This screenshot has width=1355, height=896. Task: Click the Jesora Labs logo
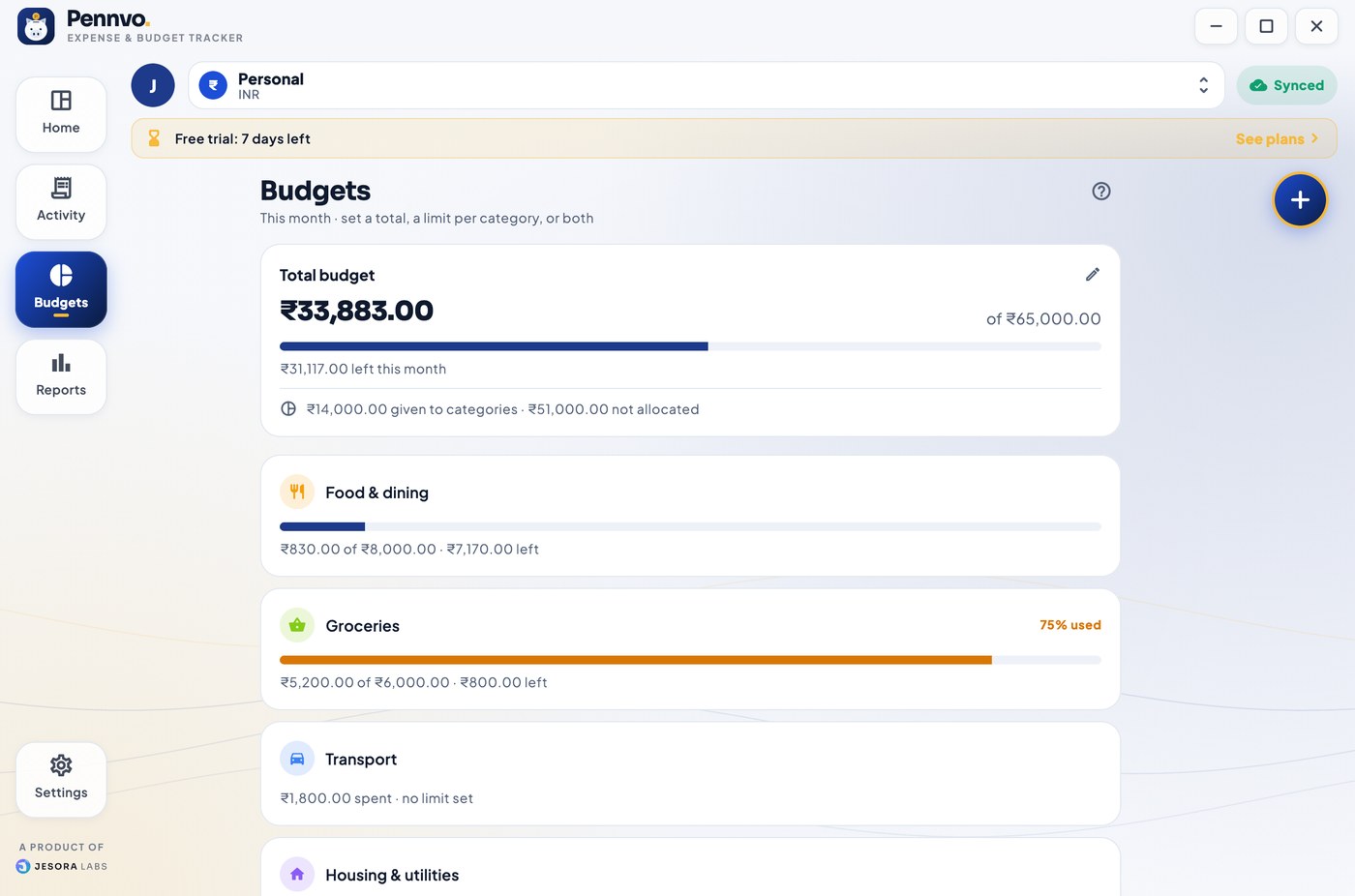61,866
